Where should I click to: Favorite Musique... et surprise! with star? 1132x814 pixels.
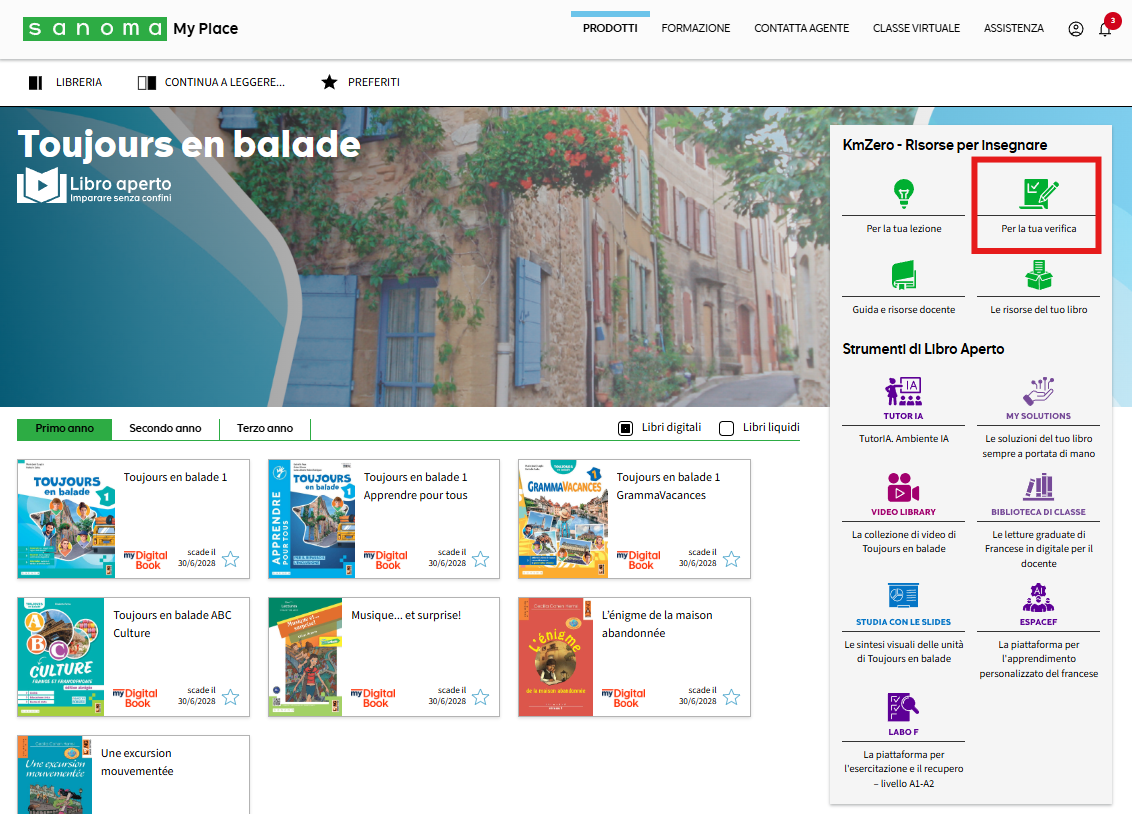point(480,697)
